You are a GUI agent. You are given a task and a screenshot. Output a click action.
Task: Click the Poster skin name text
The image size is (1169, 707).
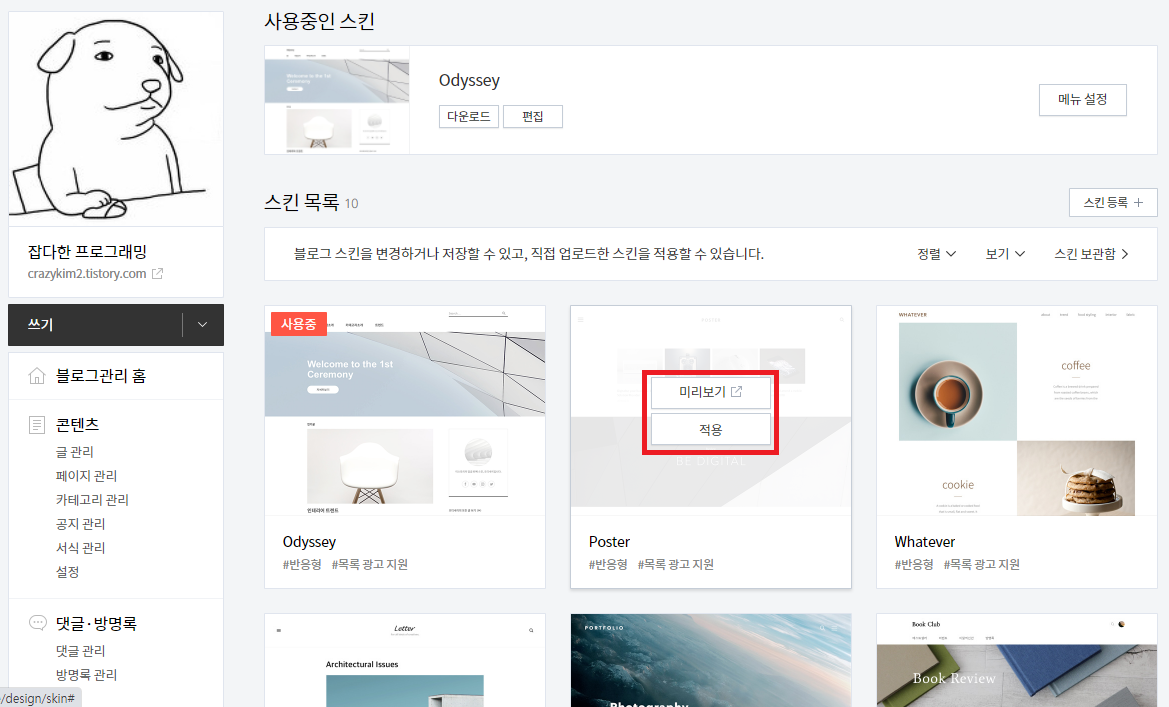609,542
